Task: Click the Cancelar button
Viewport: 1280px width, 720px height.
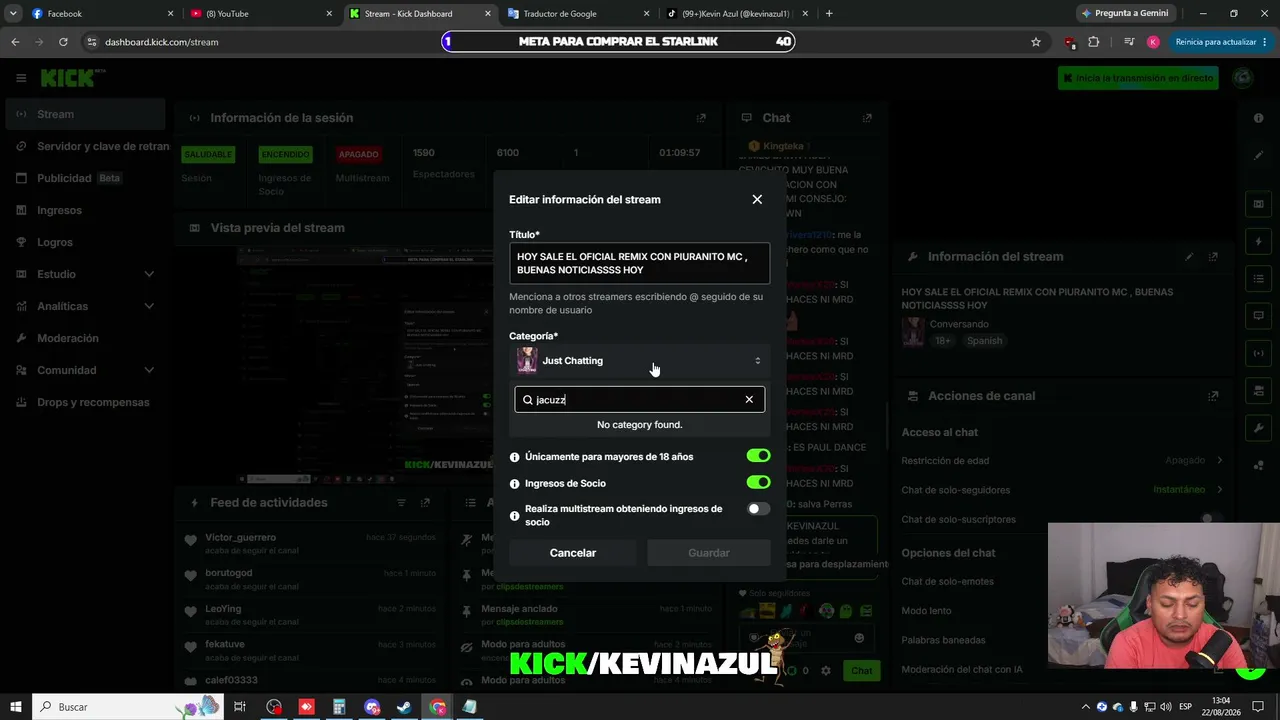Action: pyautogui.click(x=572, y=553)
